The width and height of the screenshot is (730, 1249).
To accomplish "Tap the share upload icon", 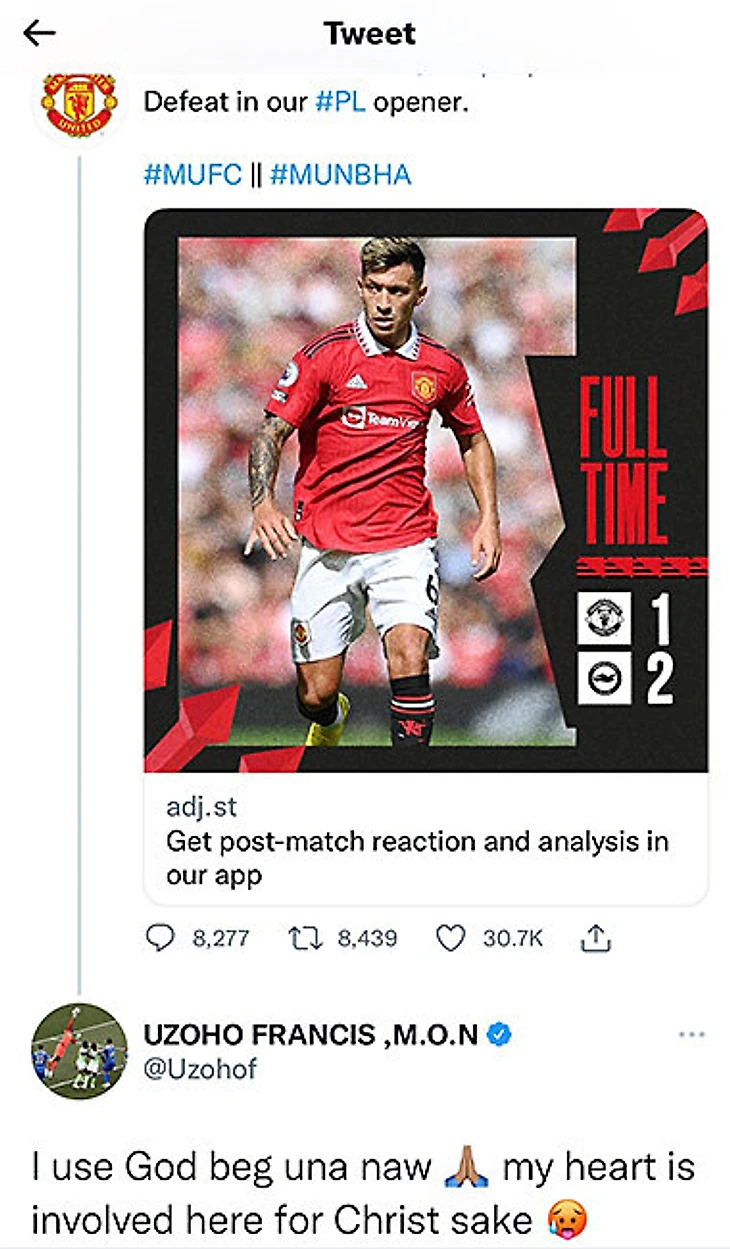I will pos(594,938).
